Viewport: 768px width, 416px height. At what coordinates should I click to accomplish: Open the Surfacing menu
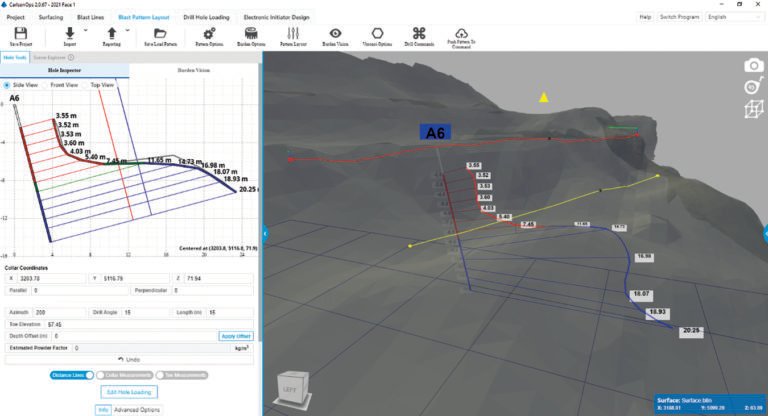(x=51, y=17)
